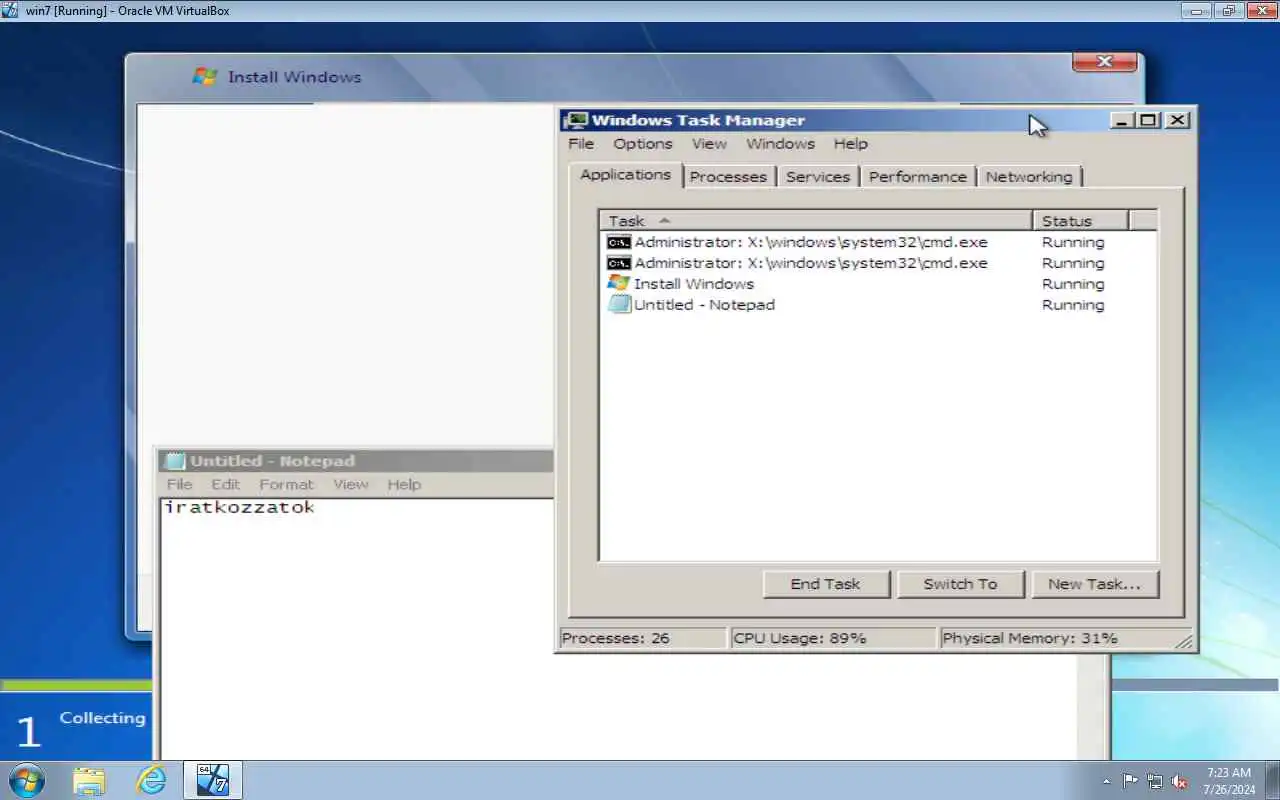Image resolution: width=1280 pixels, height=800 pixels.
Task: Select the Install Windows task row
Action: (878, 284)
